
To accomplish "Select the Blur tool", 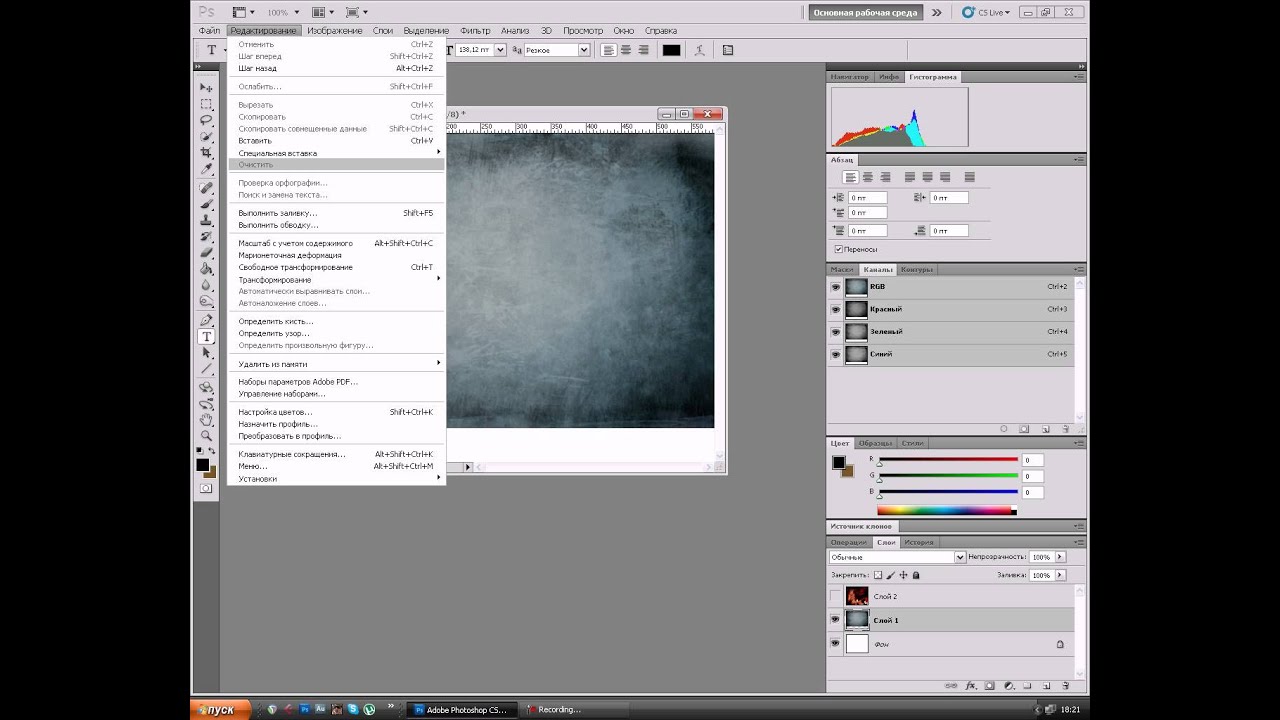I will (207, 284).
